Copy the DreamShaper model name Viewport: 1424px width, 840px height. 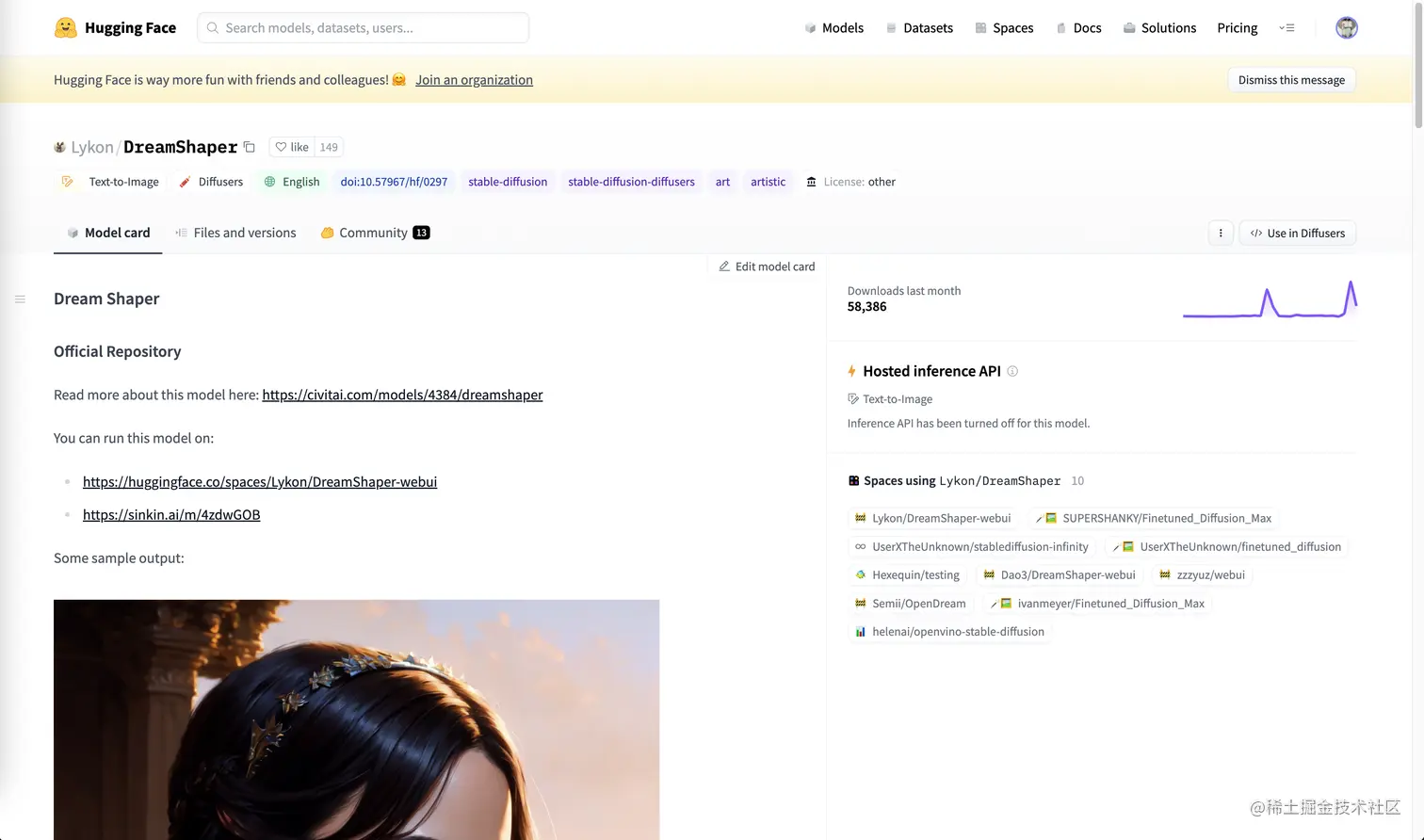click(x=250, y=147)
